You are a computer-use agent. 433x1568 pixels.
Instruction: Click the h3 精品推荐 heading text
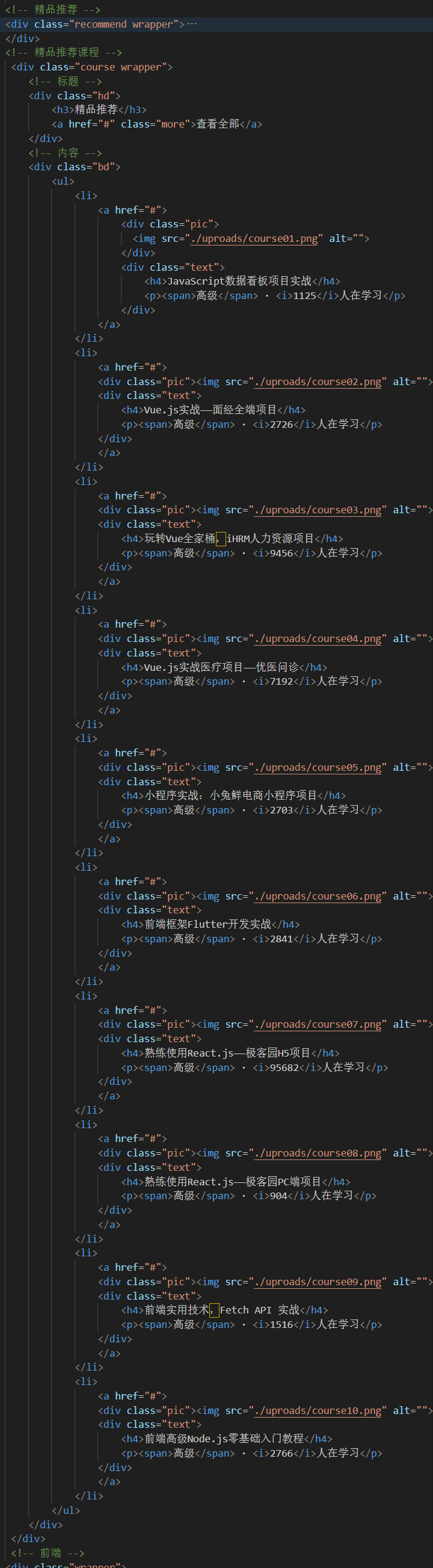point(96,110)
